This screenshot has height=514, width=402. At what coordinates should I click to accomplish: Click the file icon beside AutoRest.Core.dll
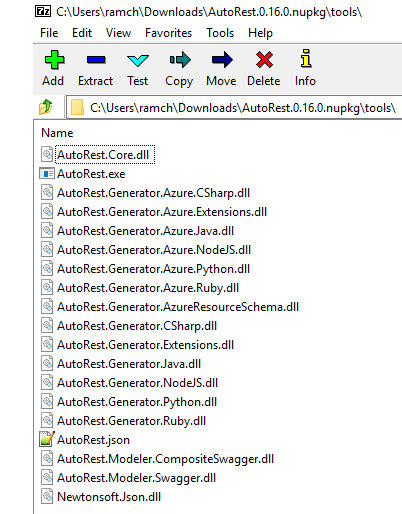pos(47,154)
